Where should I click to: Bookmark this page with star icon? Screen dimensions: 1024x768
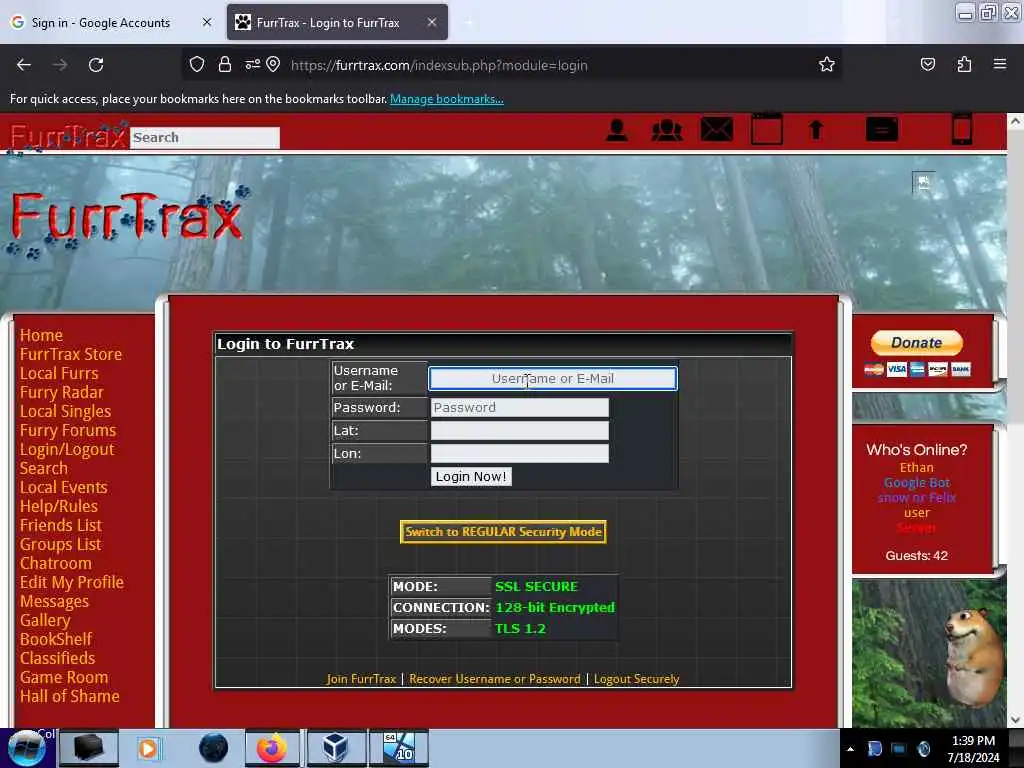827,65
